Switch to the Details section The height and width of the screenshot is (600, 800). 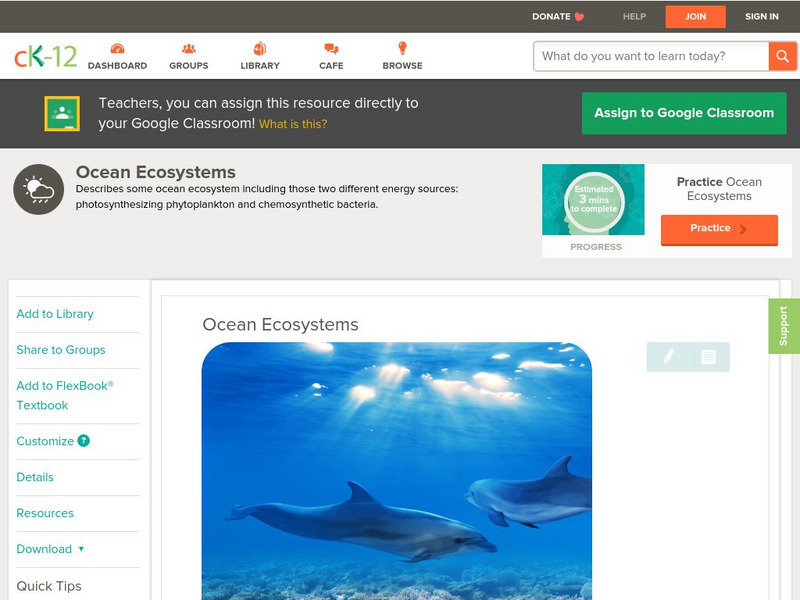click(x=37, y=477)
